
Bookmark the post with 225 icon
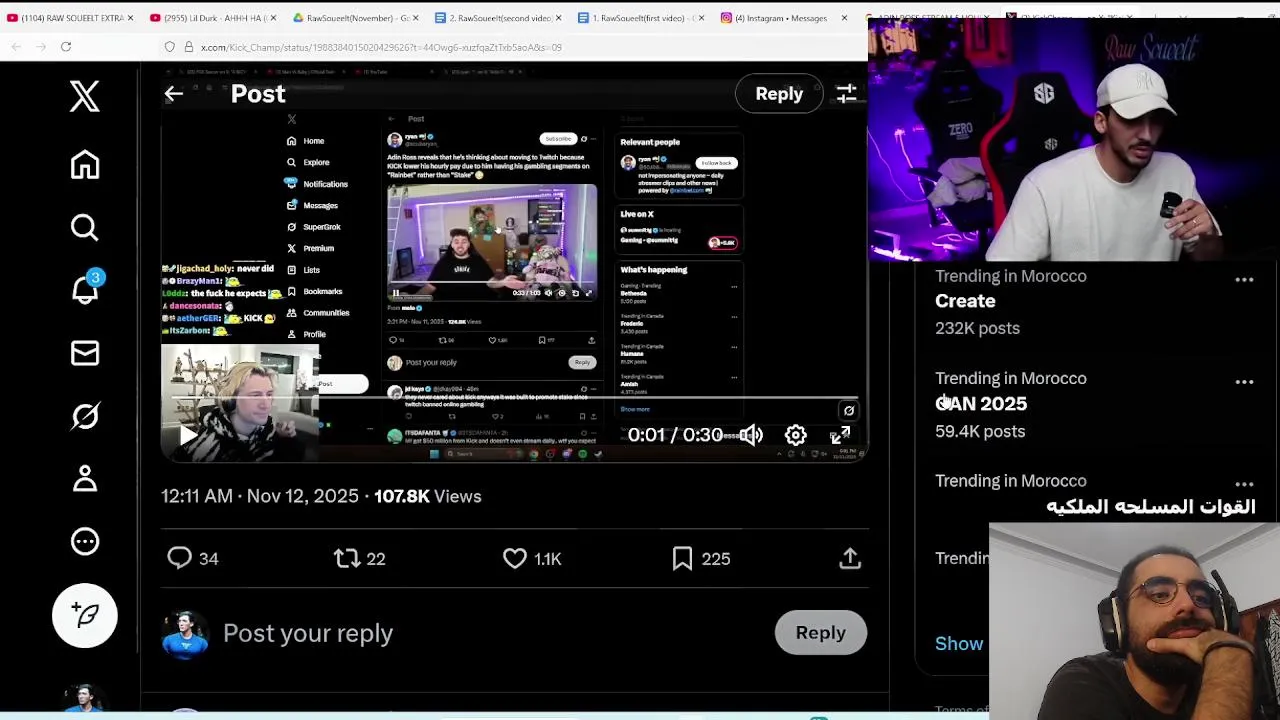point(682,558)
